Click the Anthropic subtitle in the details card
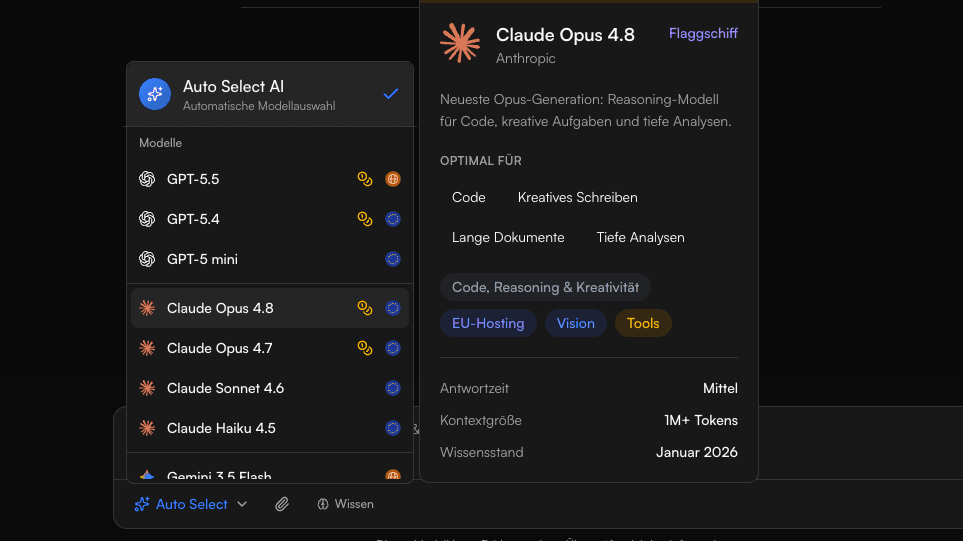 point(526,58)
